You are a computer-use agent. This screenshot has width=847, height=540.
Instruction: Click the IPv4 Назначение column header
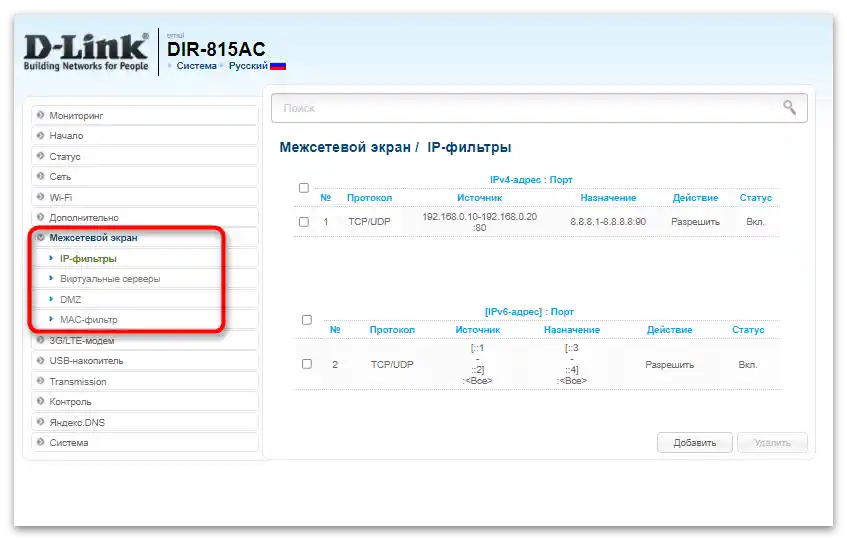[608, 198]
